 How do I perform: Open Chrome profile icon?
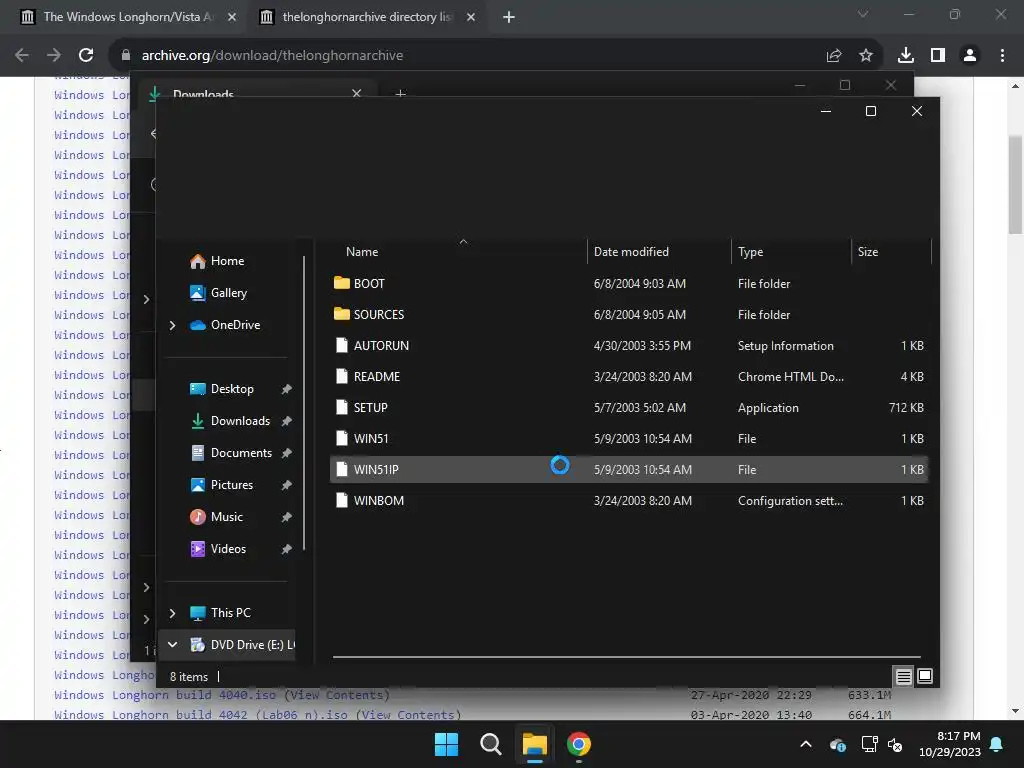970,56
